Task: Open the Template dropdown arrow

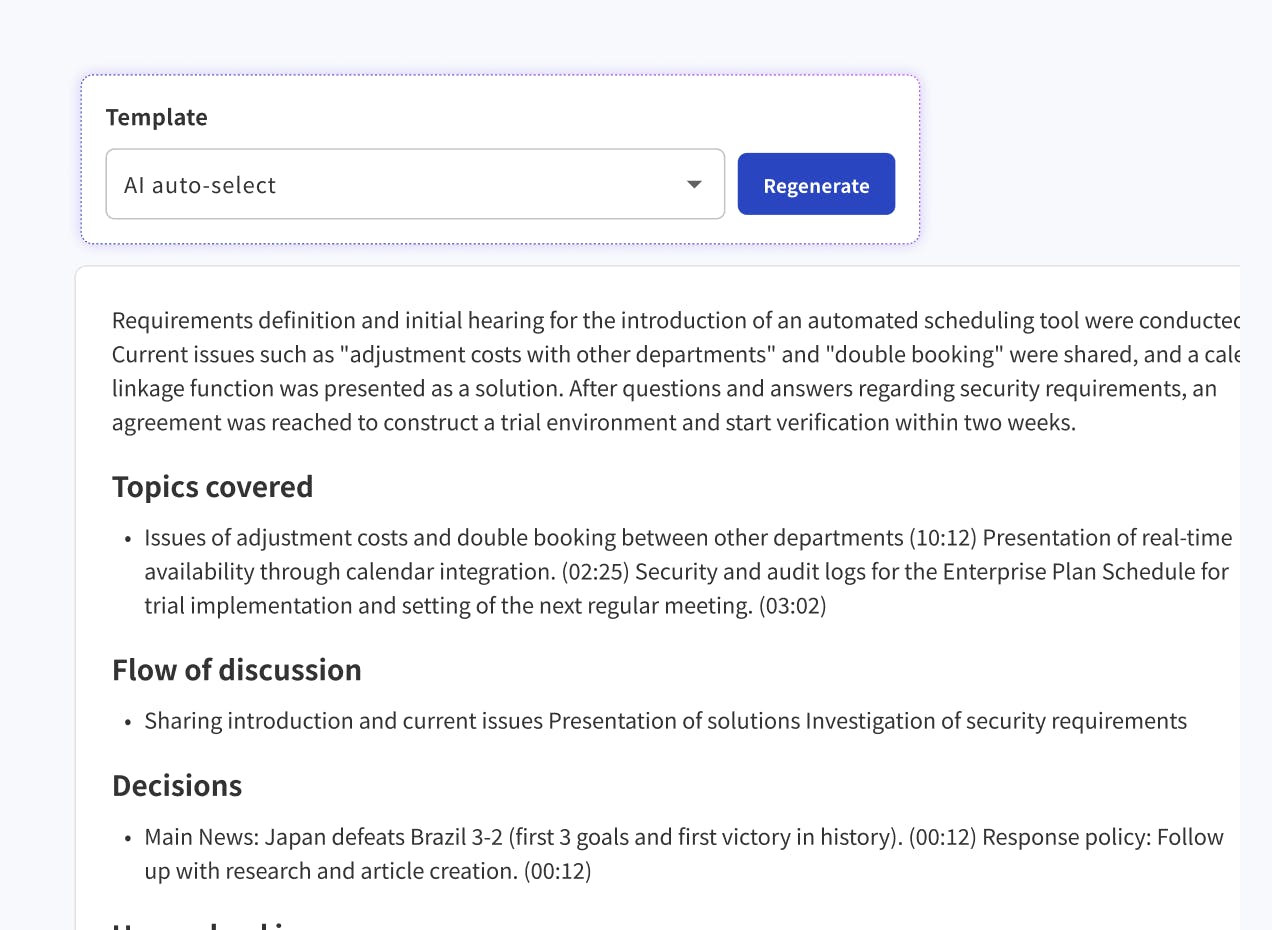Action: 695,184
